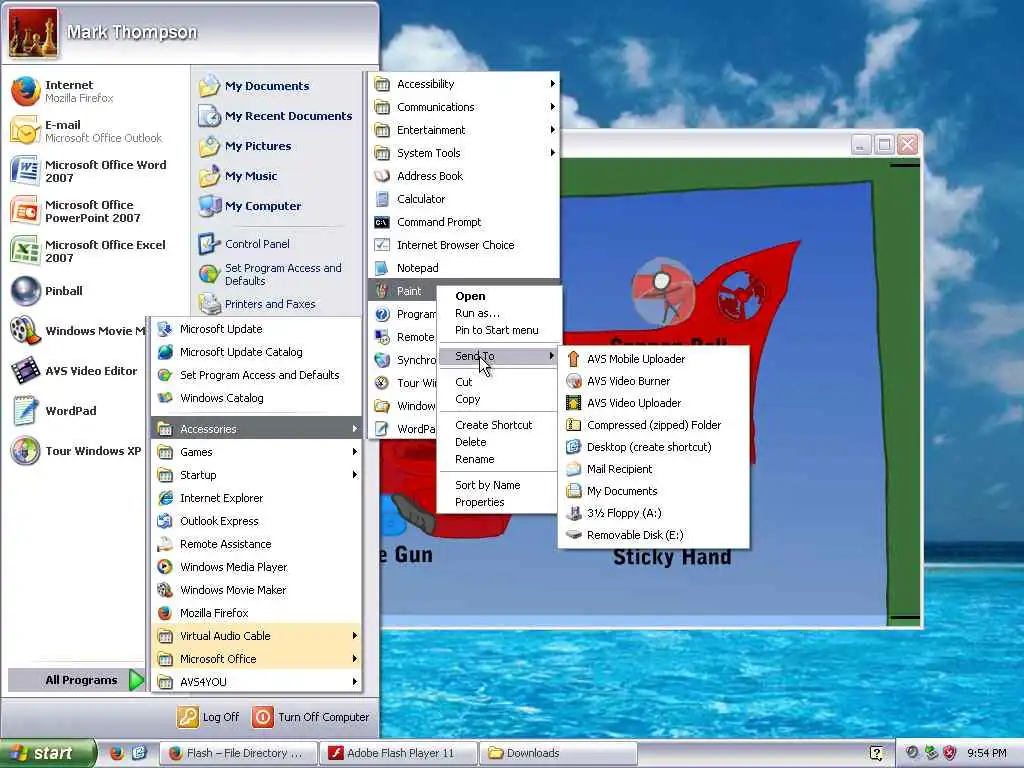This screenshot has width=1024, height=768.
Task: Open Tour Windows XP pinned icon
Action: (x=26, y=451)
